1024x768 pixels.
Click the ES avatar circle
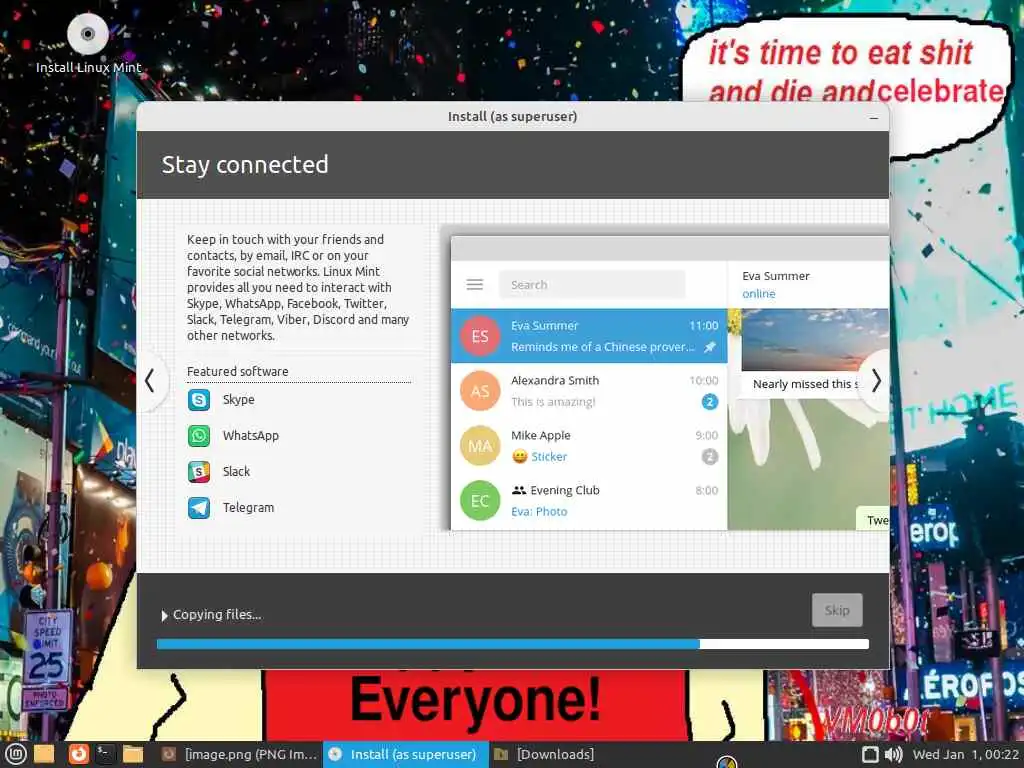click(480, 336)
